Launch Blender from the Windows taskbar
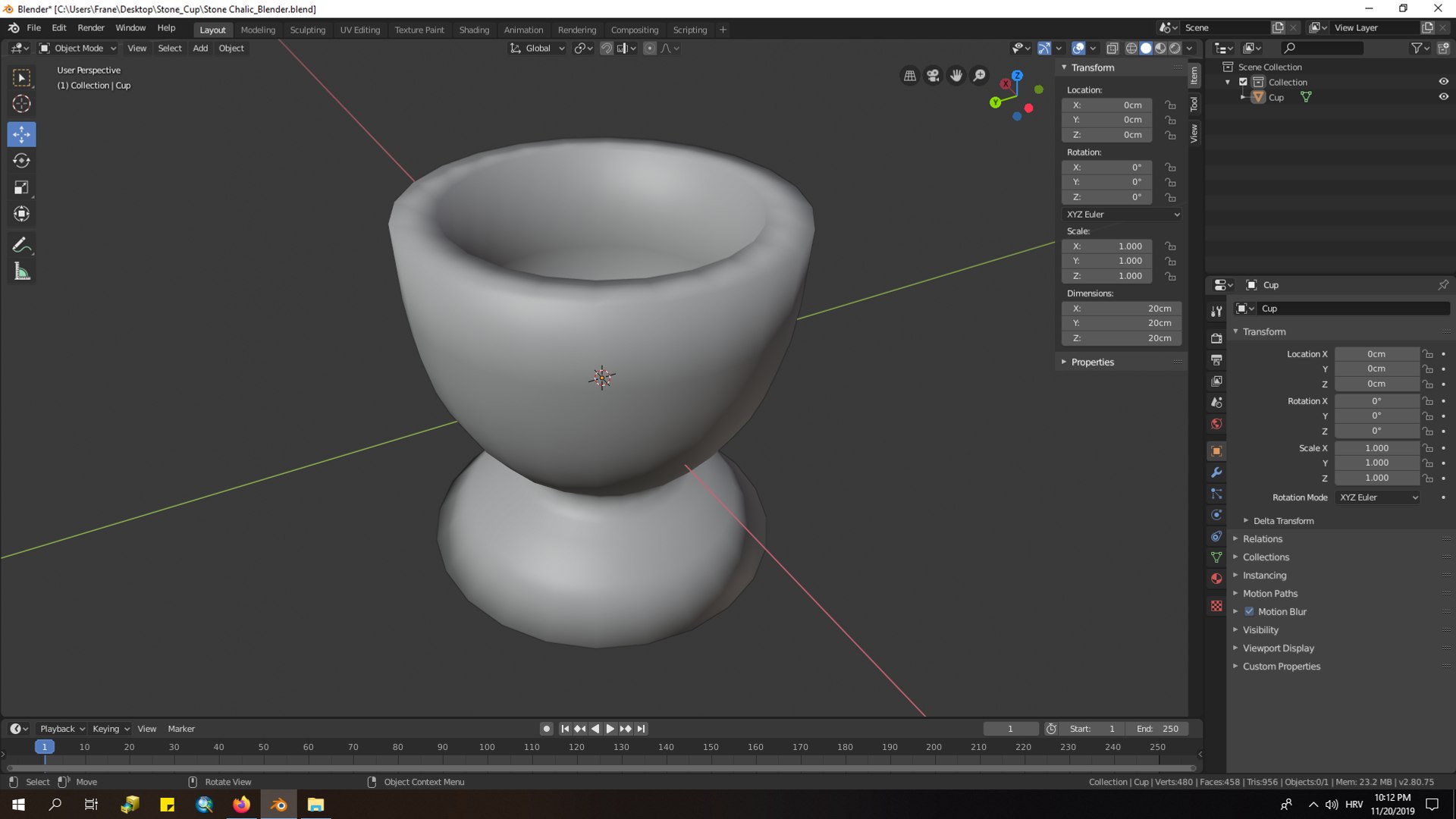 click(x=279, y=805)
